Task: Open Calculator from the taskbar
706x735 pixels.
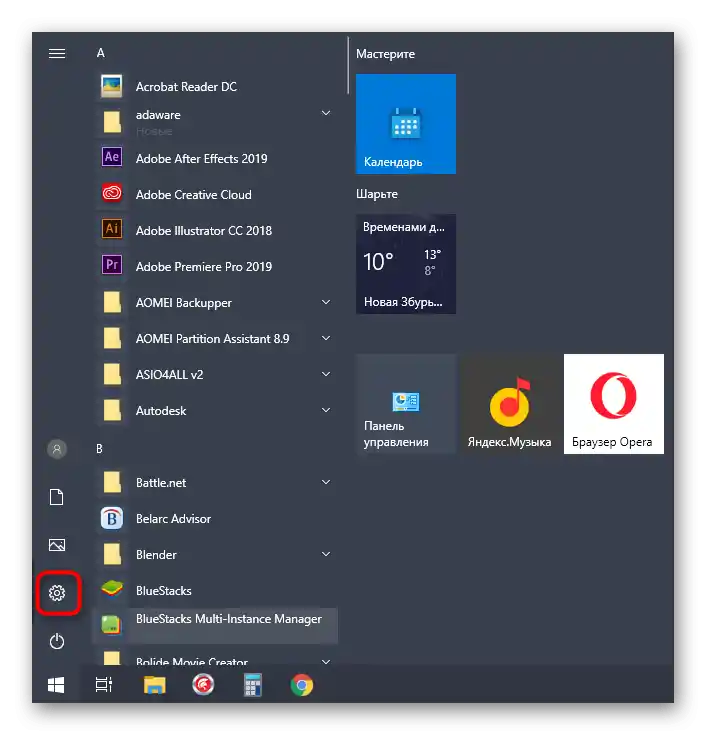Action: 253,685
